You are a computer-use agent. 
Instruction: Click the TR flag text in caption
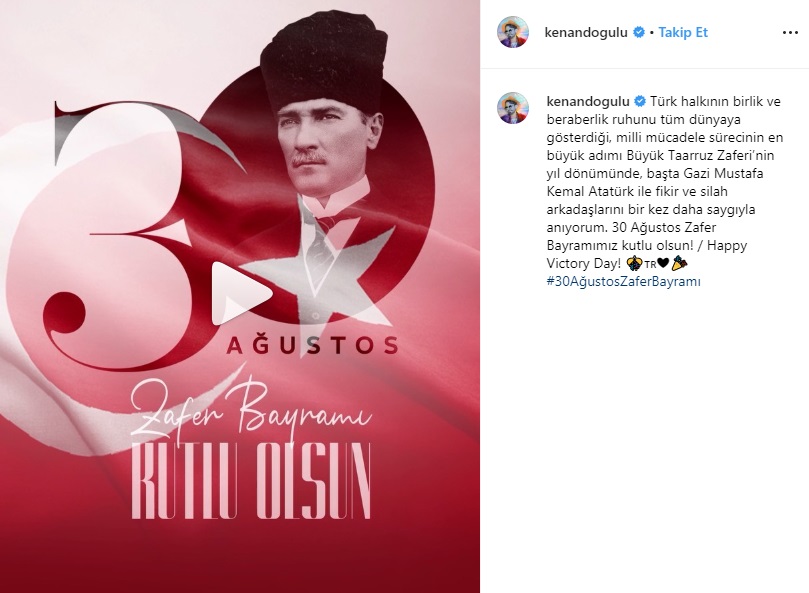pos(650,265)
